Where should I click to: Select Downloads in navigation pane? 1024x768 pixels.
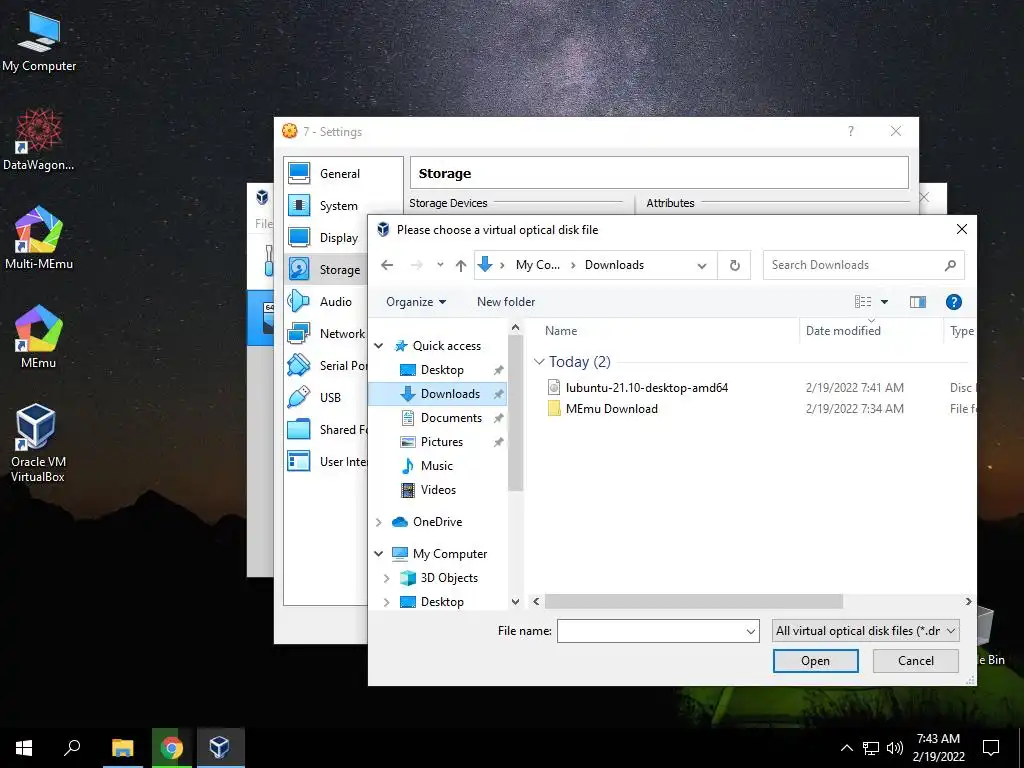click(x=451, y=394)
